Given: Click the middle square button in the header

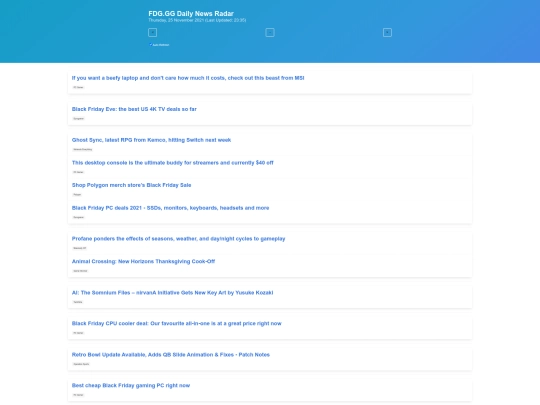Looking at the screenshot, I should [x=270, y=33].
